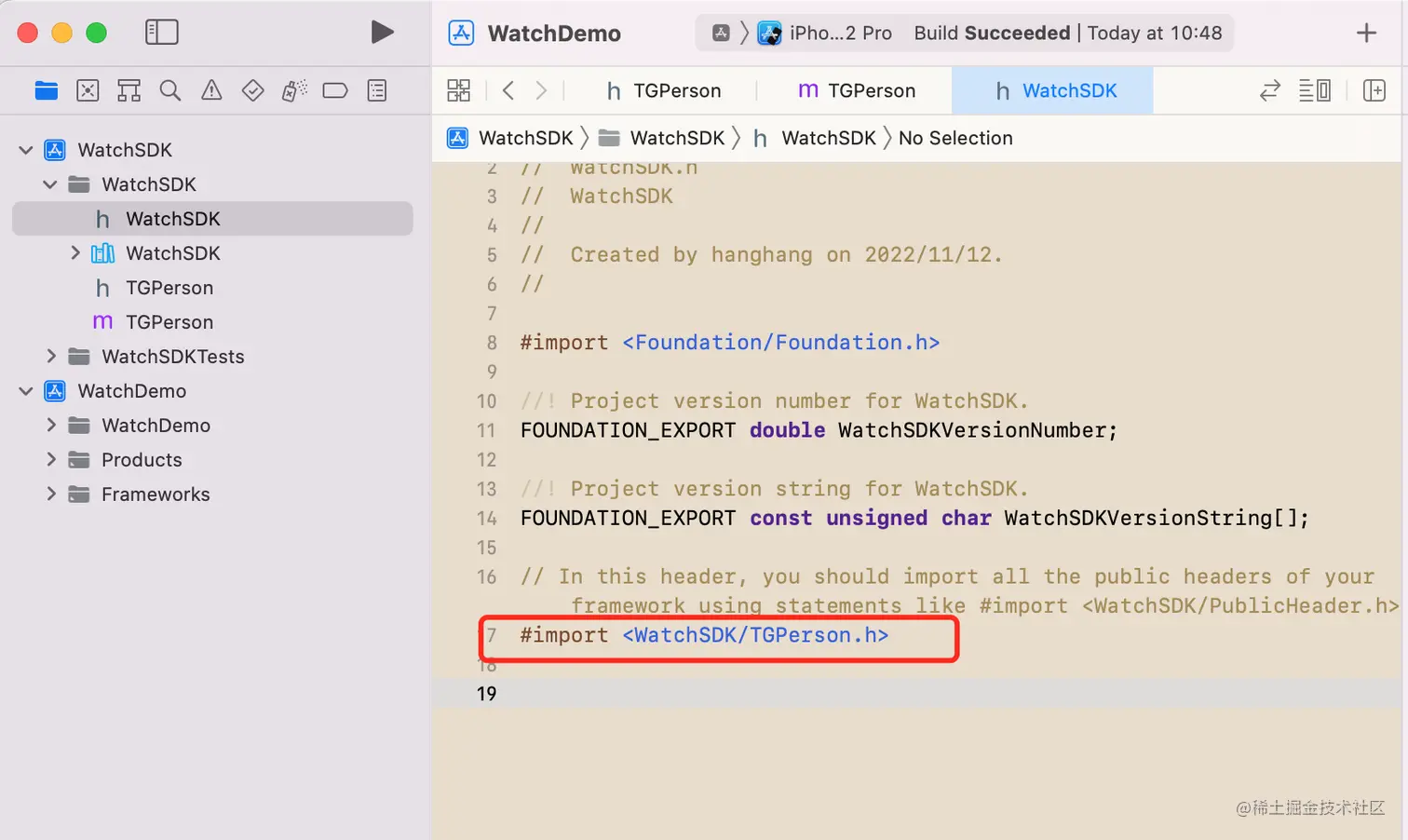
Task: Click the WatchSDK/TGPerson.h import text
Action: [x=755, y=635]
